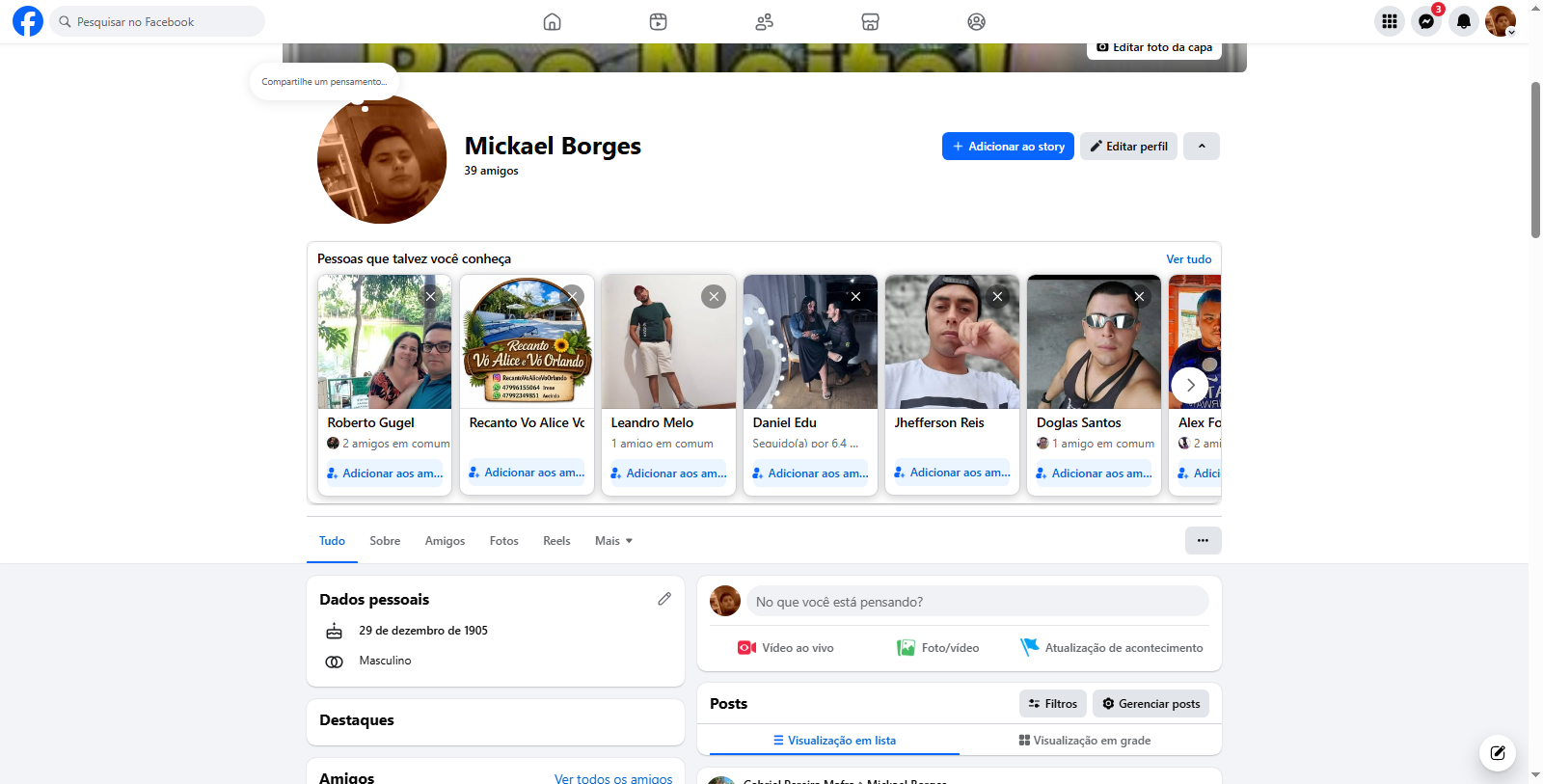The width and height of the screenshot is (1543, 784).
Task: Collapse the suggestions chevron button
Action: point(1202,147)
